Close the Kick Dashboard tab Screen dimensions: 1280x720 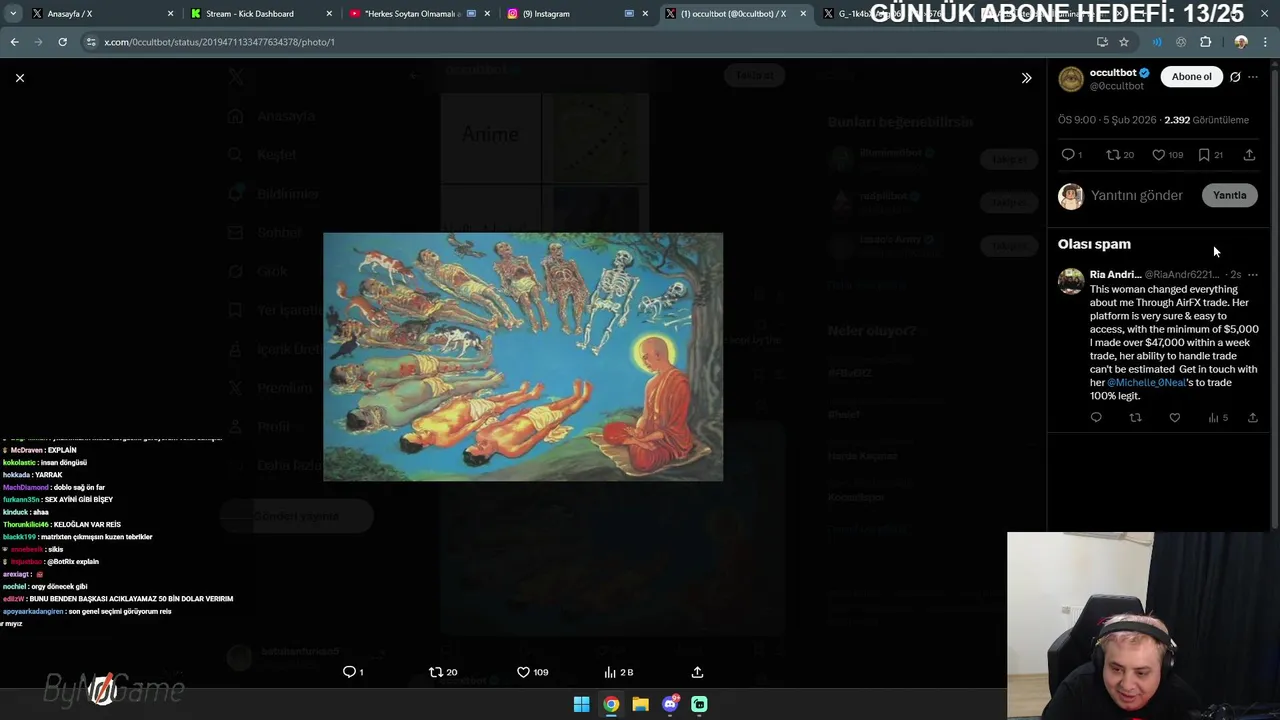[329, 14]
